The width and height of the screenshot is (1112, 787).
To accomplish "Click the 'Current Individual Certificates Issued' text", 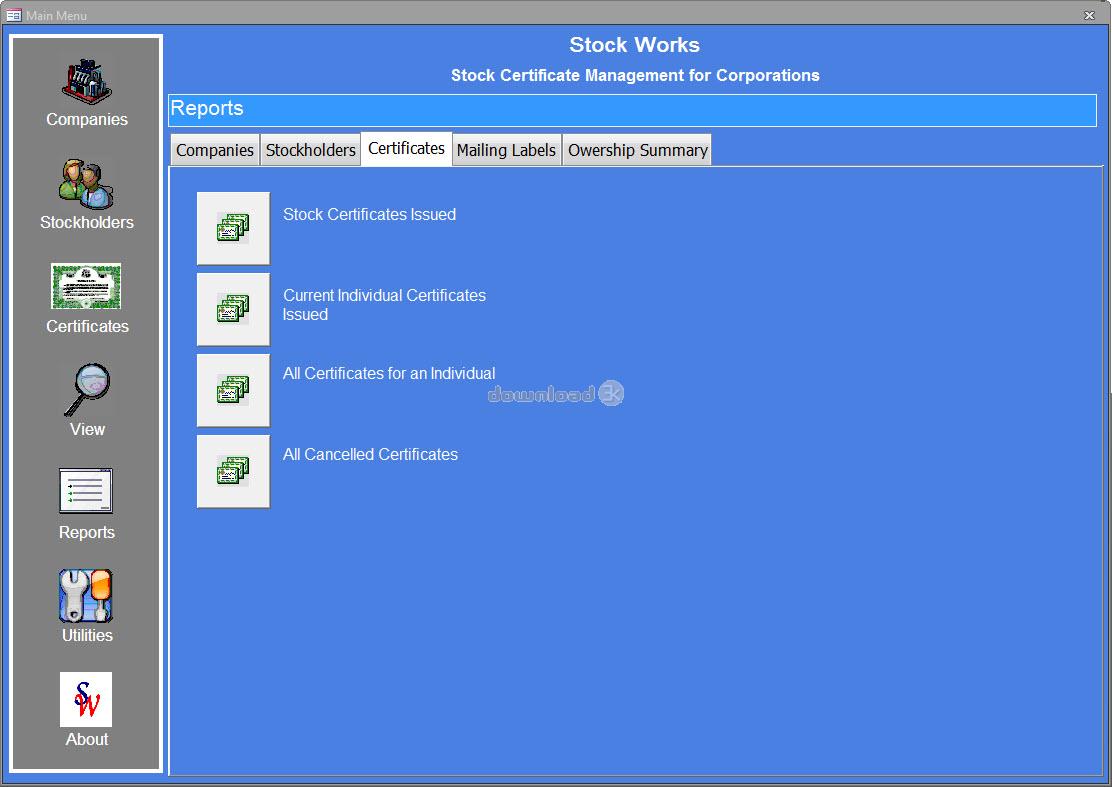I will click(384, 305).
